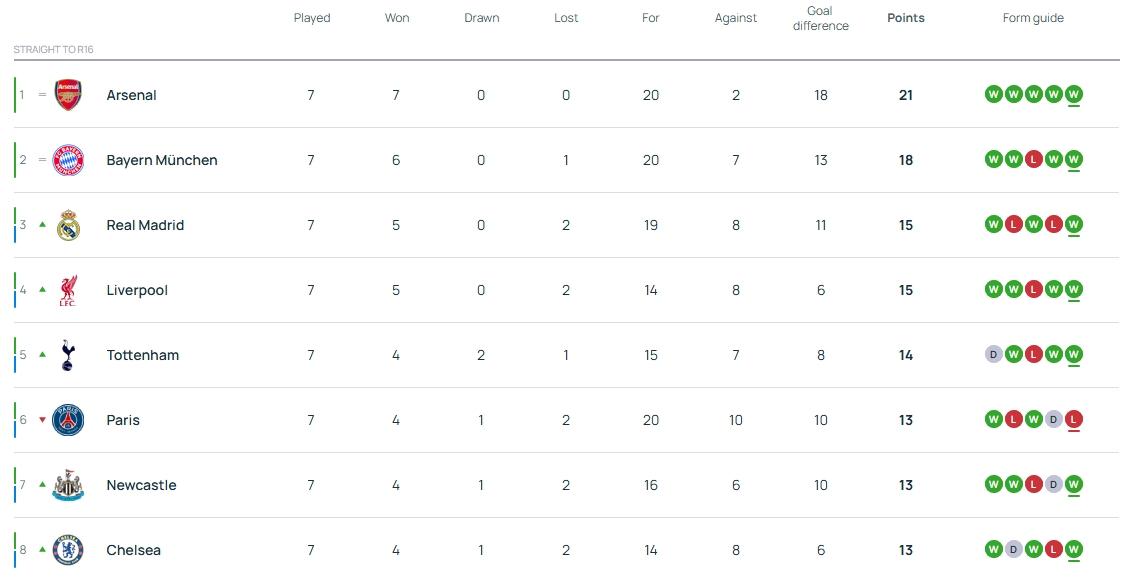Screen dimensions: 1127x577
Task: Click the Tottenham club crest
Action: point(68,355)
